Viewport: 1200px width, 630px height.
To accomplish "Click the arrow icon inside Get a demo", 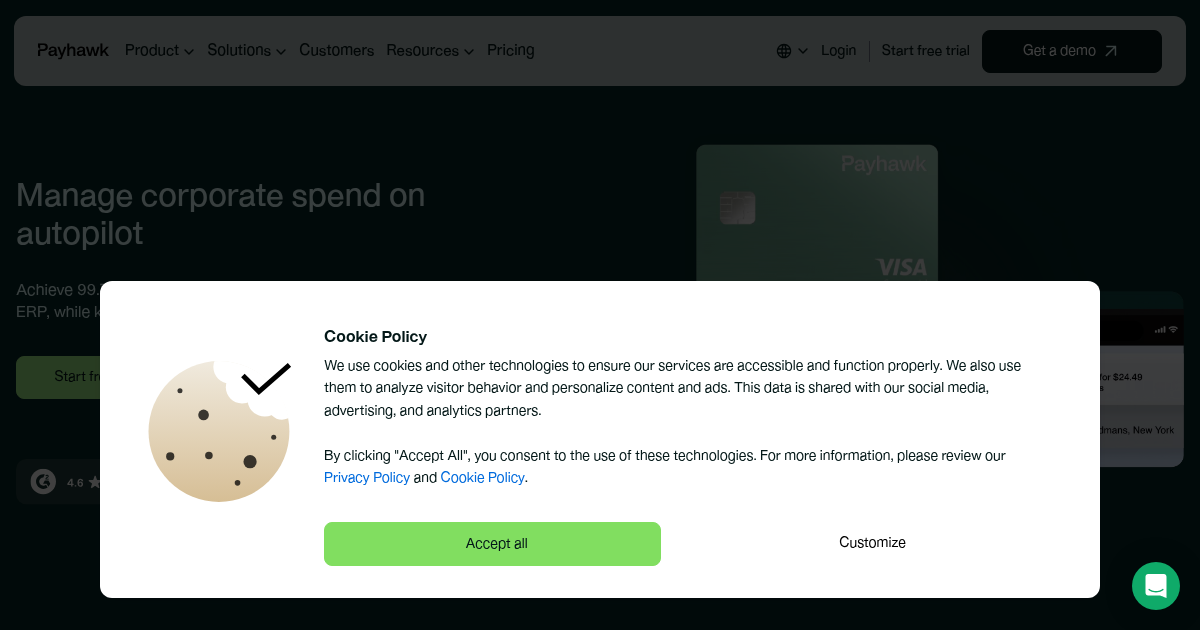I will (1112, 50).
